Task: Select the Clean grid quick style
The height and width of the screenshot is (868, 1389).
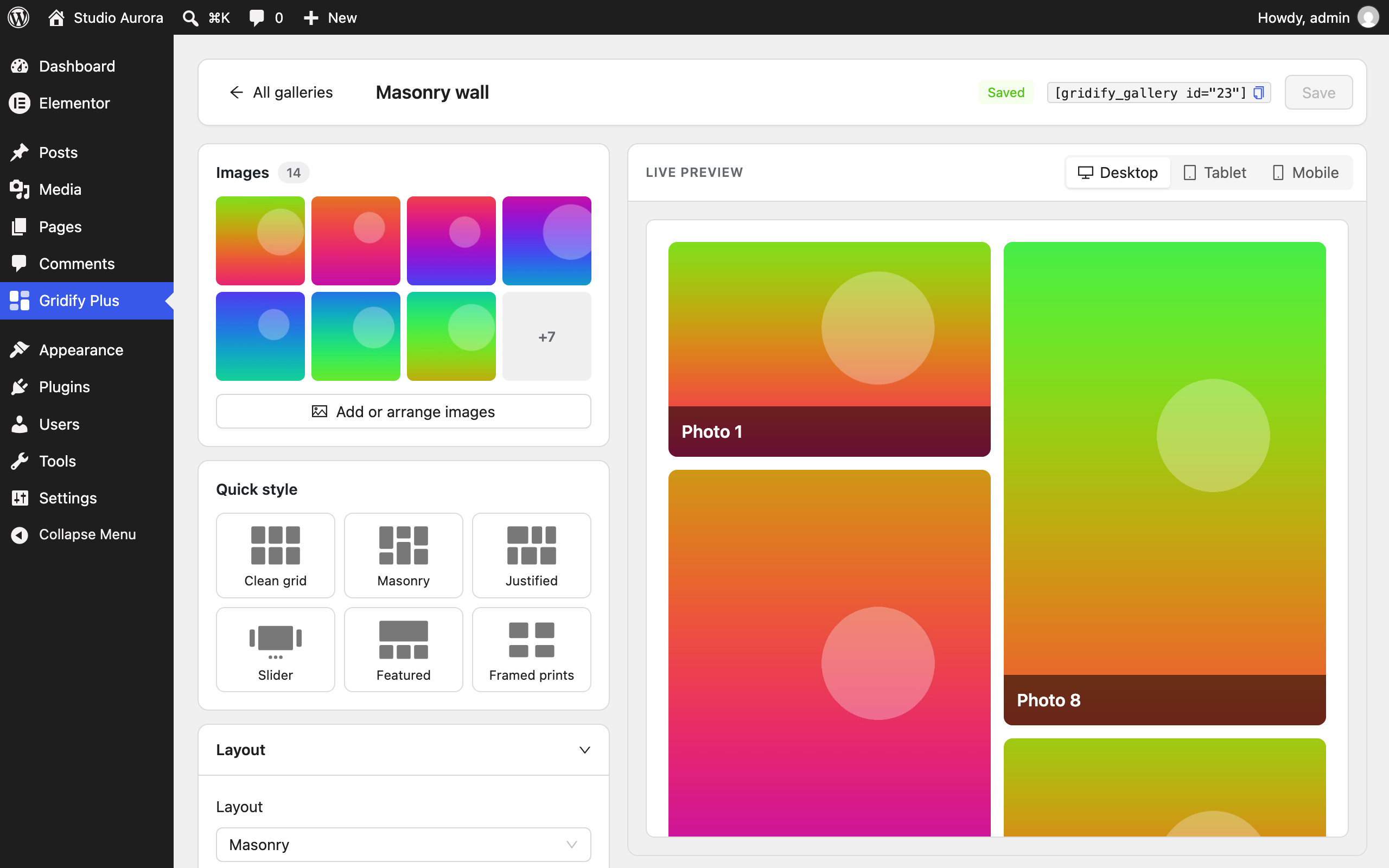Action: click(x=276, y=555)
